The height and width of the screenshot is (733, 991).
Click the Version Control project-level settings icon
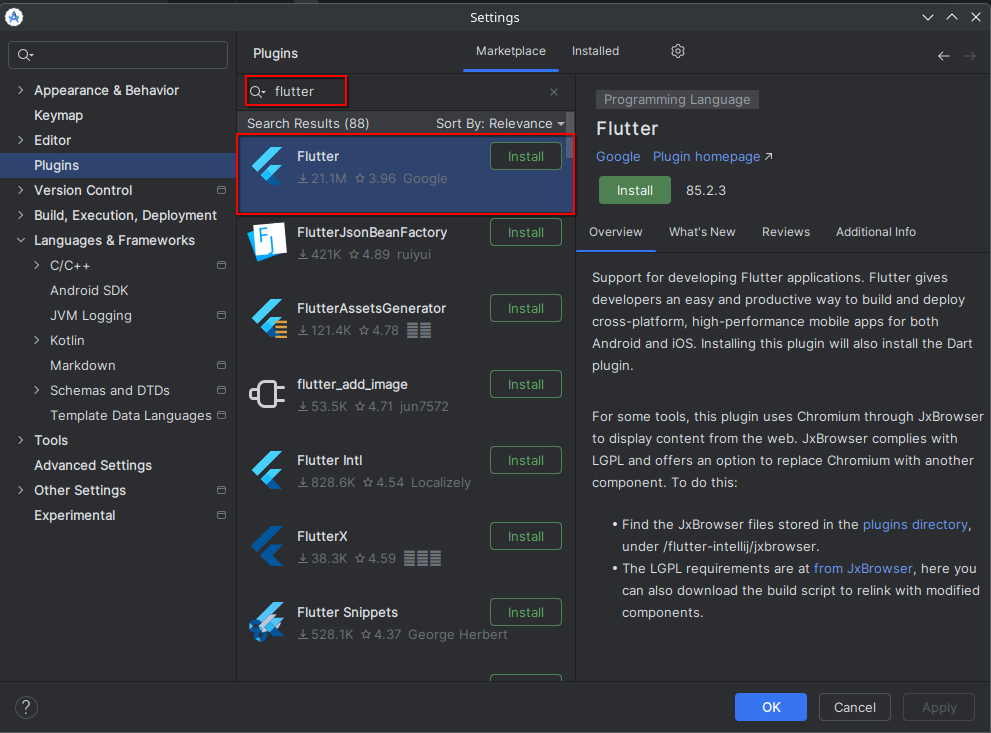click(x=221, y=190)
